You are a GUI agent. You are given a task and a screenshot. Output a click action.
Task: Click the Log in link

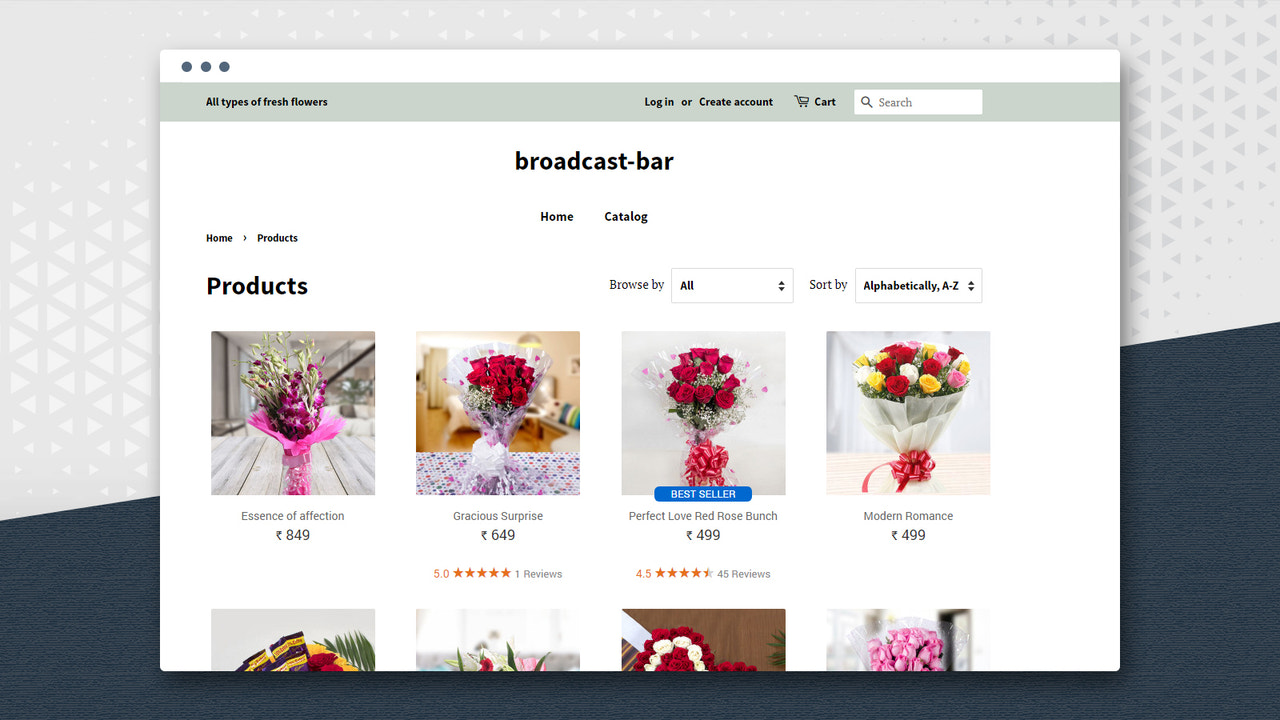tap(659, 101)
